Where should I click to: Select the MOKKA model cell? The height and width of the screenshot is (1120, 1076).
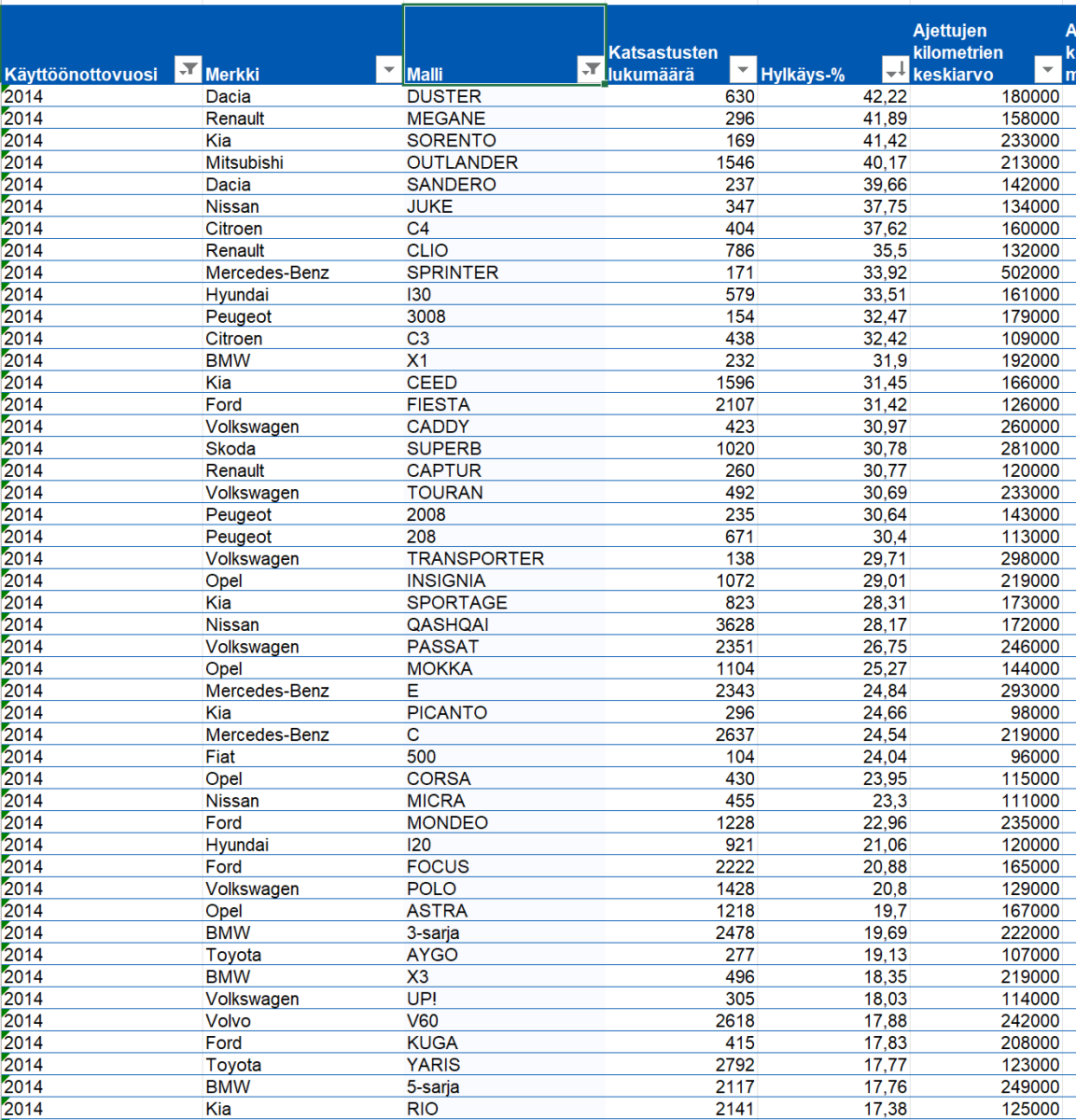pyautogui.click(x=504, y=669)
